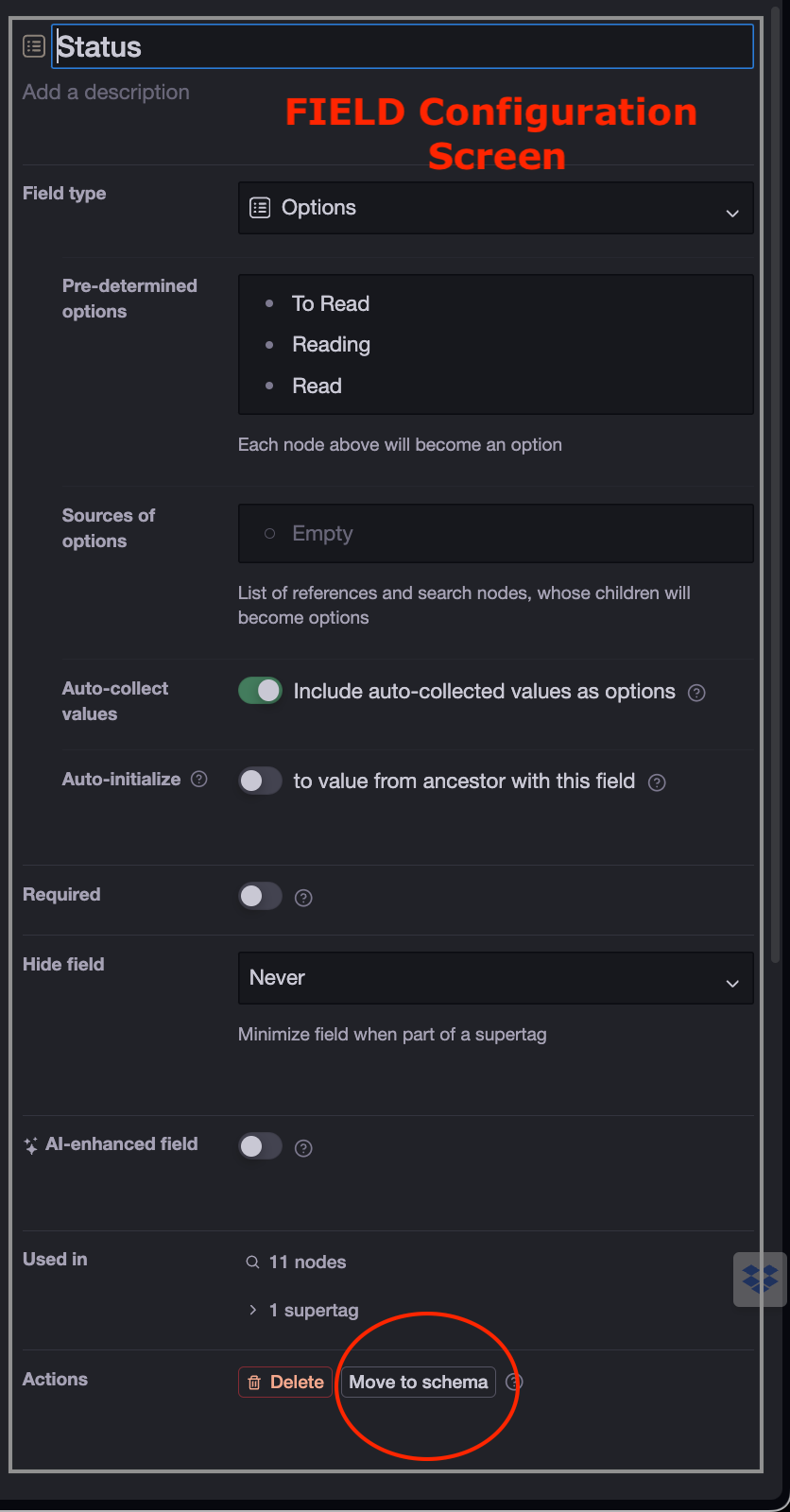Click the Delete button
The height and width of the screenshot is (1512, 790).
coord(285,1382)
